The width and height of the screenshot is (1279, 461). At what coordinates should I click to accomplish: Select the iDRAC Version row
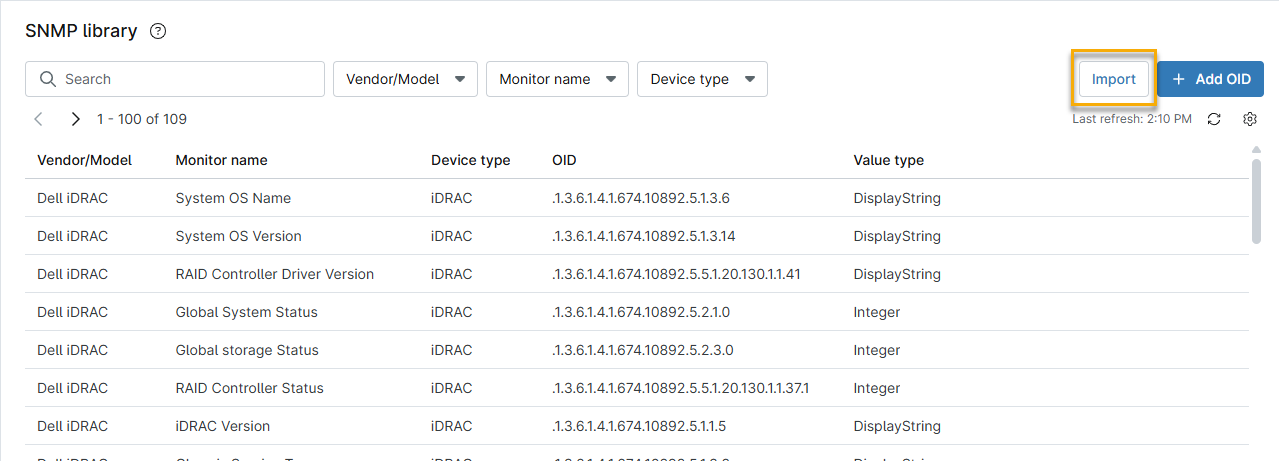click(x=637, y=426)
